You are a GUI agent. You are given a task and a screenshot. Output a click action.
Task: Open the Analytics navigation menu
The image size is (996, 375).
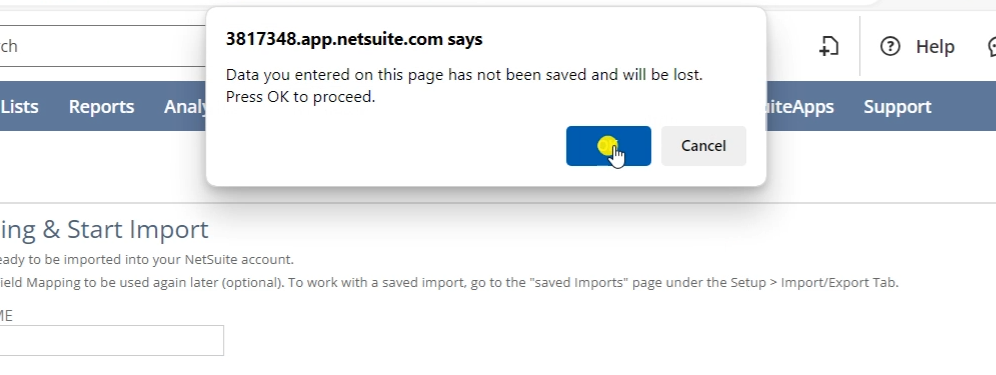(x=185, y=106)
